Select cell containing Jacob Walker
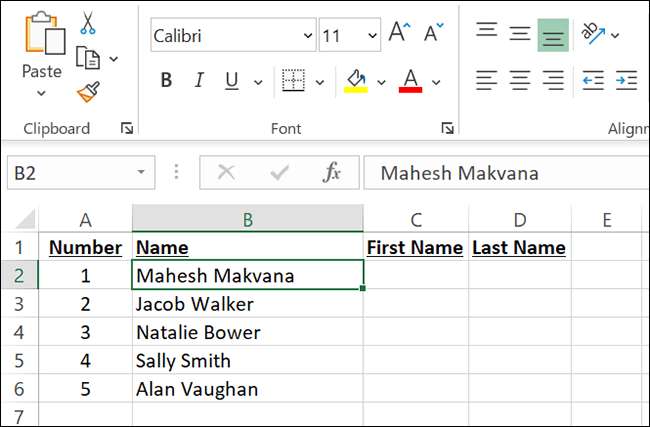Image resolution: width=650 pixels, height=427 pixels. coord(247,304)
